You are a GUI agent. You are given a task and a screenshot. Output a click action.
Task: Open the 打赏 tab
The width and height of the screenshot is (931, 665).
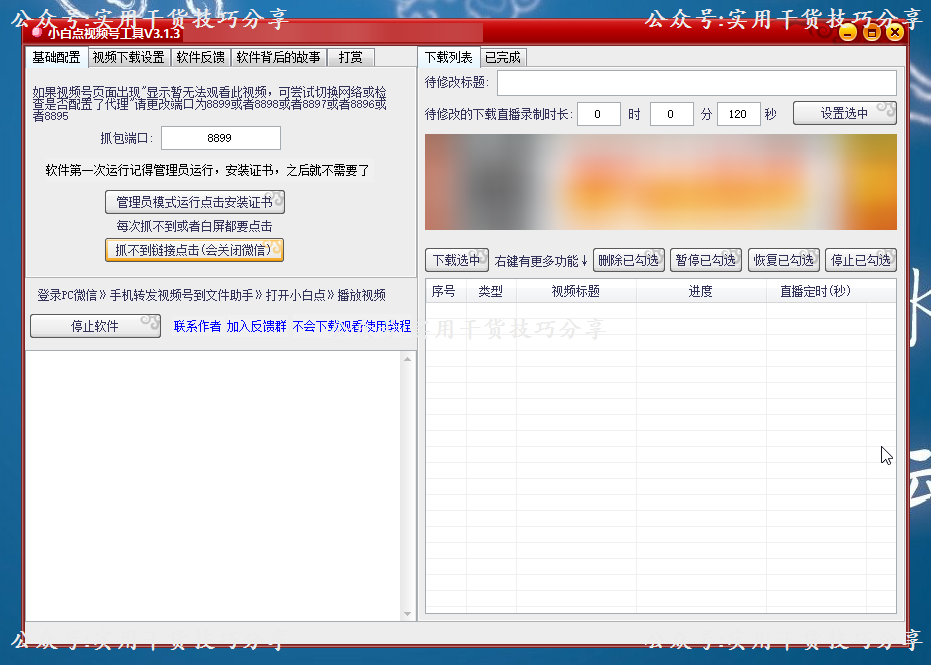tap(349, 57)
